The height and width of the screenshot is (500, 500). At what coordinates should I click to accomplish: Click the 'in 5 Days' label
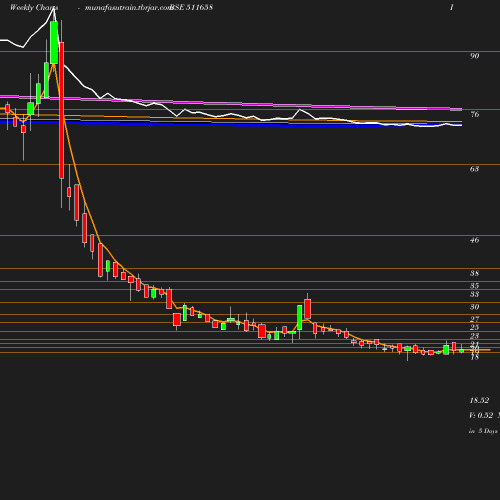483,431
